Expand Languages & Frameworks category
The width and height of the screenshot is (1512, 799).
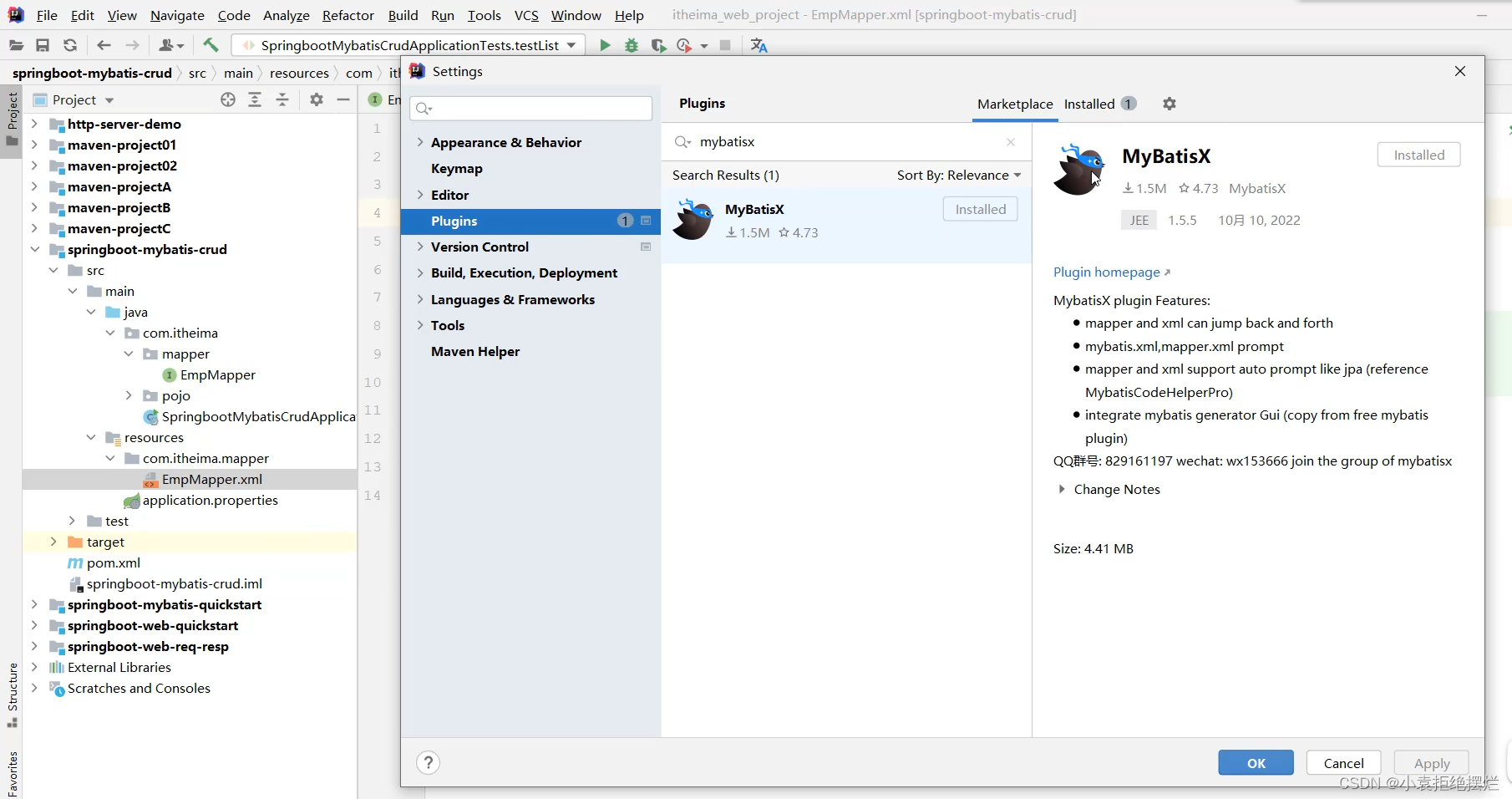coord(420,299)
